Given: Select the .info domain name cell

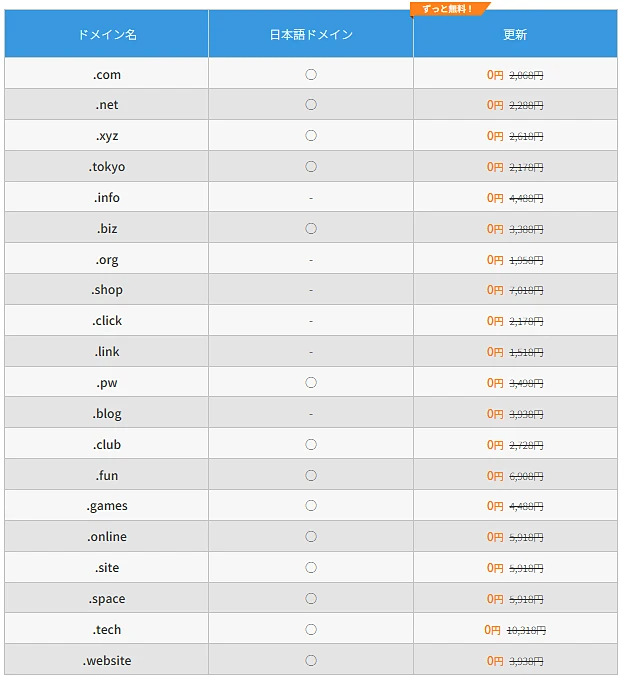Looking at the screenshot, I should (x=106, y=198).
